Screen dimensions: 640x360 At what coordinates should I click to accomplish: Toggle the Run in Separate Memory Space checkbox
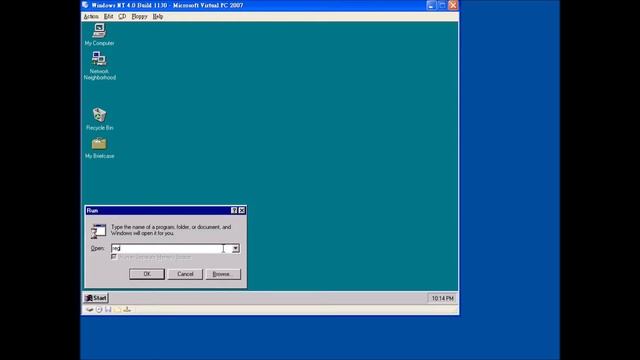click(114, 257)
